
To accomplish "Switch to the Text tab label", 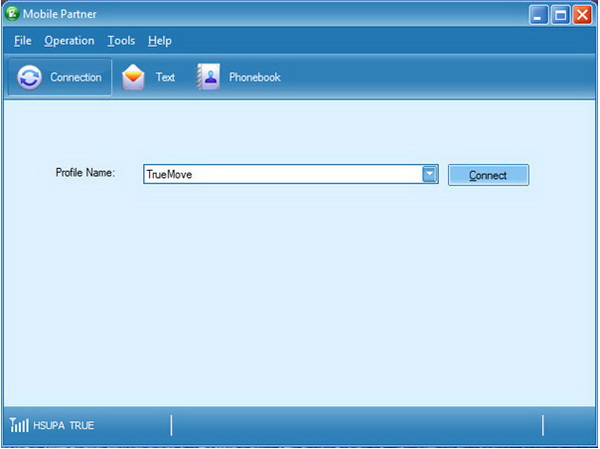I will tap(165, 77).
